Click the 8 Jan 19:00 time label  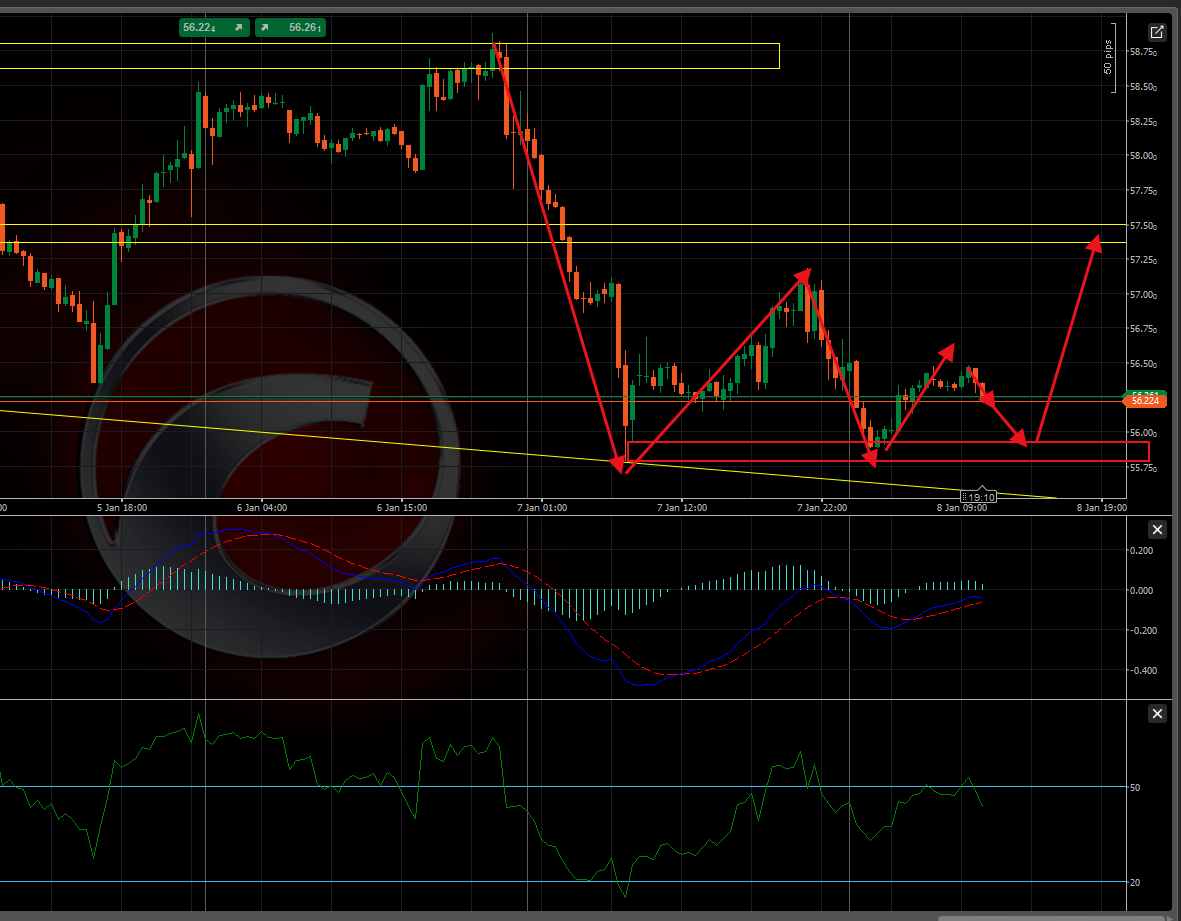click(1102, 508)
